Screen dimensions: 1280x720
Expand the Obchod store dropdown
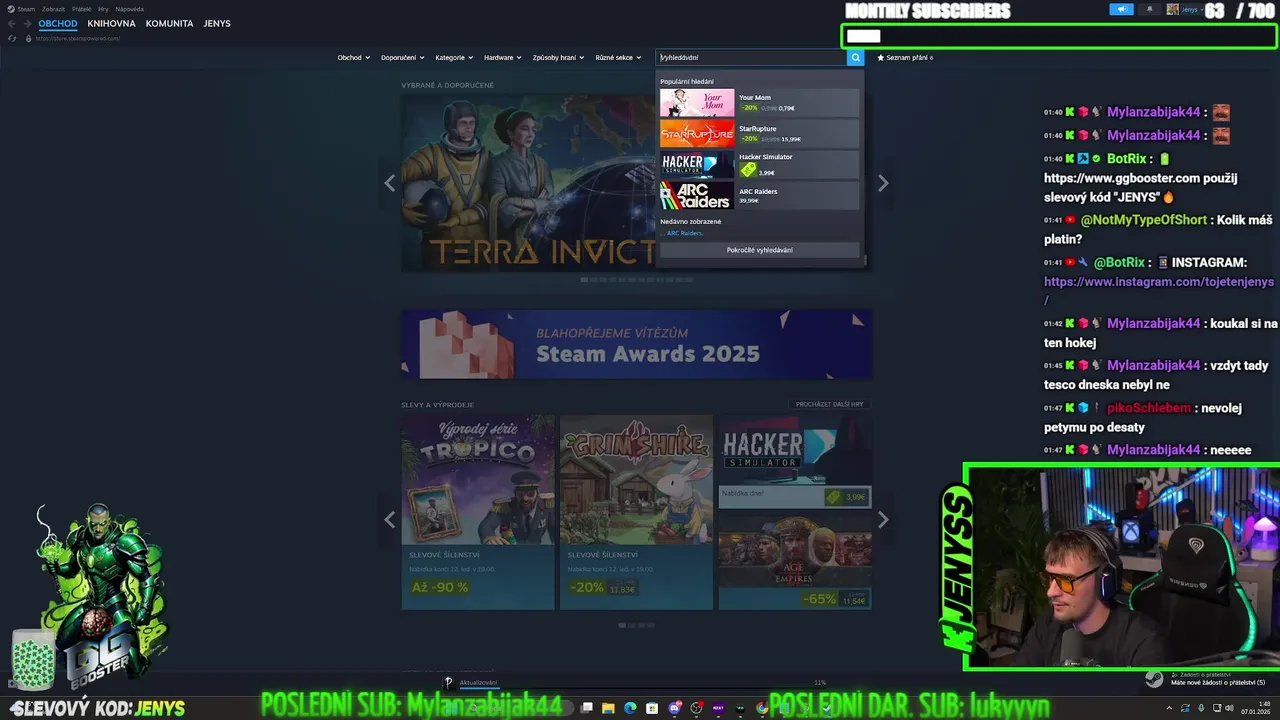click(x=354, y=58)
